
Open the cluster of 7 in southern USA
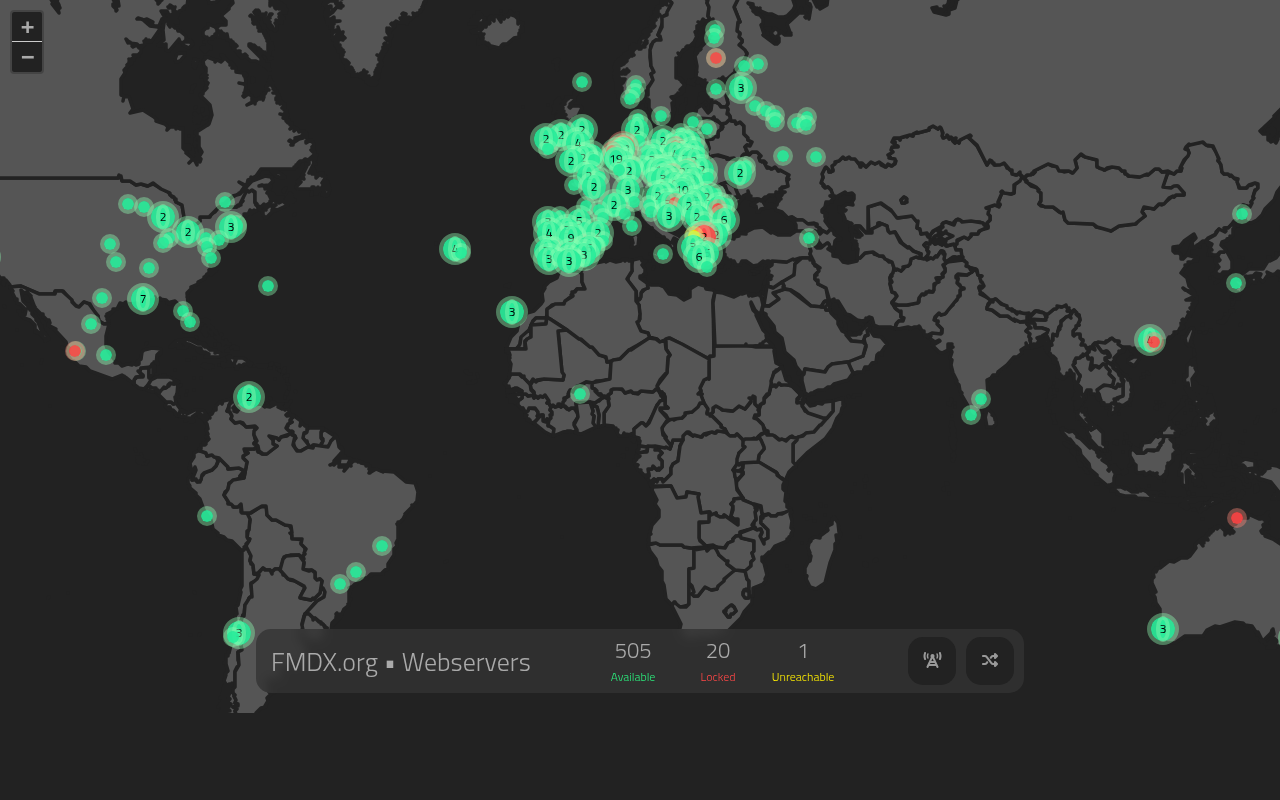point(143,298)
